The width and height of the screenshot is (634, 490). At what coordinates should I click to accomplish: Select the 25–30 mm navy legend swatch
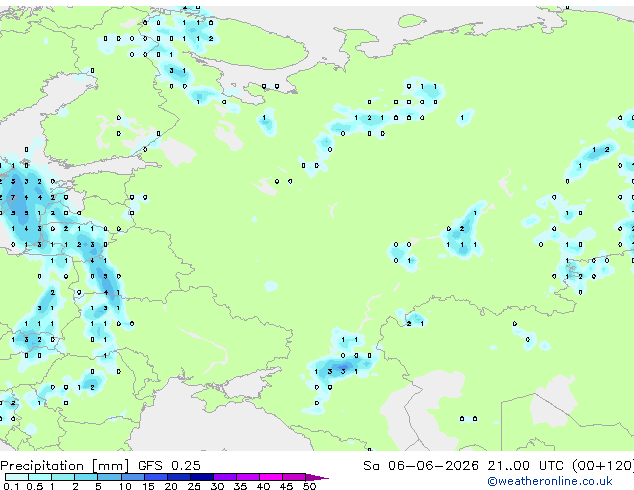pyautogui.click(x=201, y=477)
